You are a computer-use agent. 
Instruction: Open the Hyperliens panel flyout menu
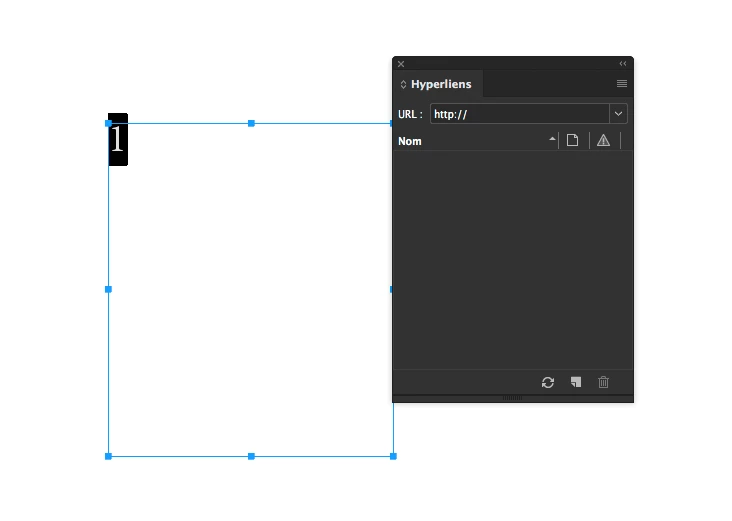(x=622, y=84)
